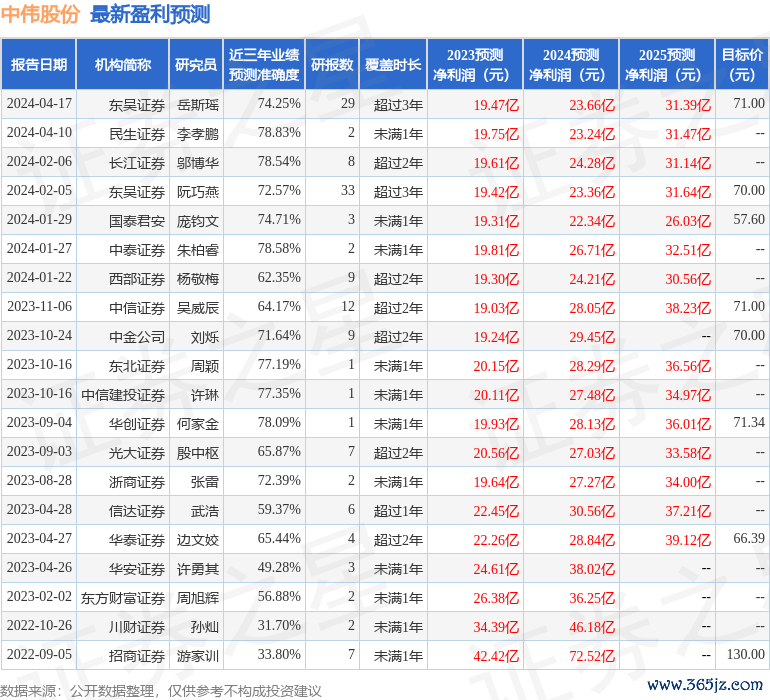Click the 目标价 column header

click(742, 64)
